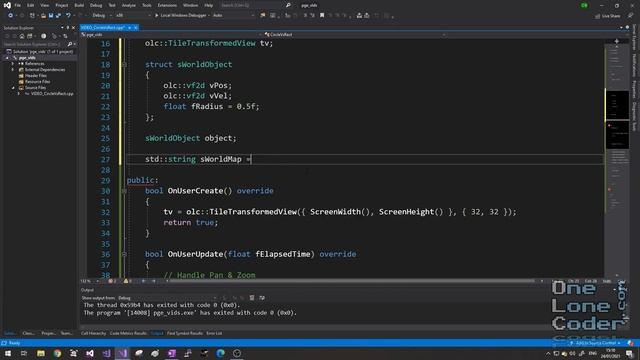This screenshot has height=360, width=640.
Task: Click the split editor handle above scrollbar
Action: [x=616, y=41]
